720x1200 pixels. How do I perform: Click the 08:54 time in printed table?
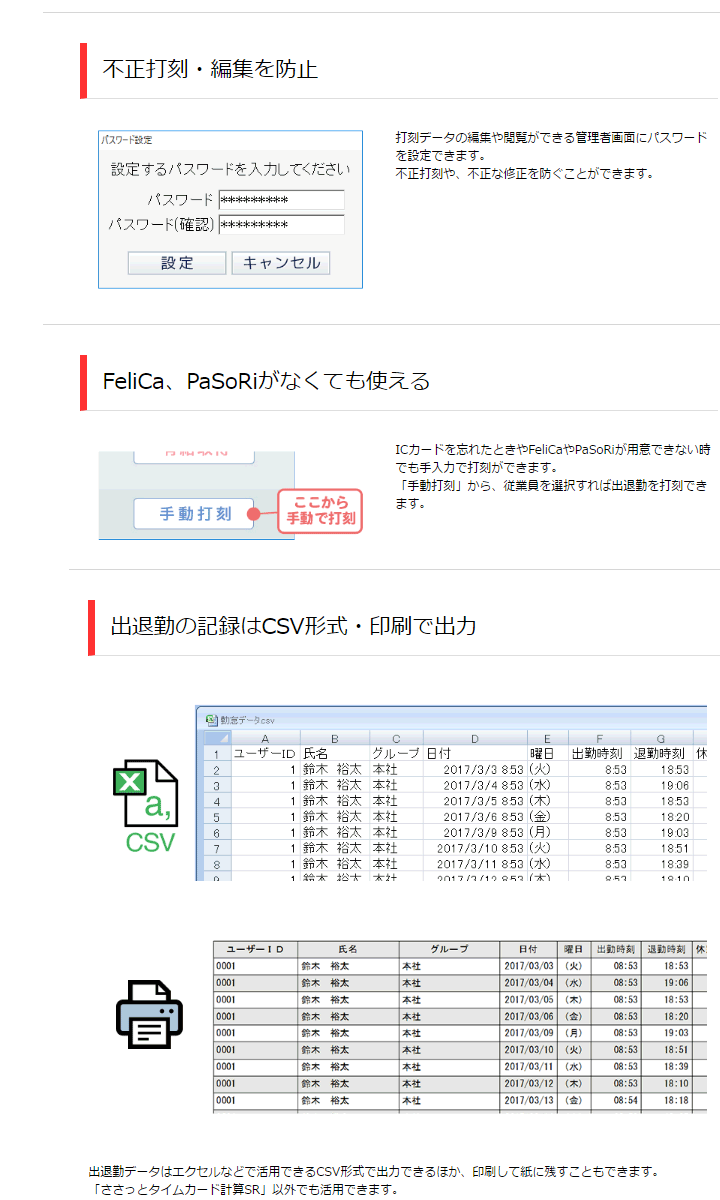[626, 1100]
